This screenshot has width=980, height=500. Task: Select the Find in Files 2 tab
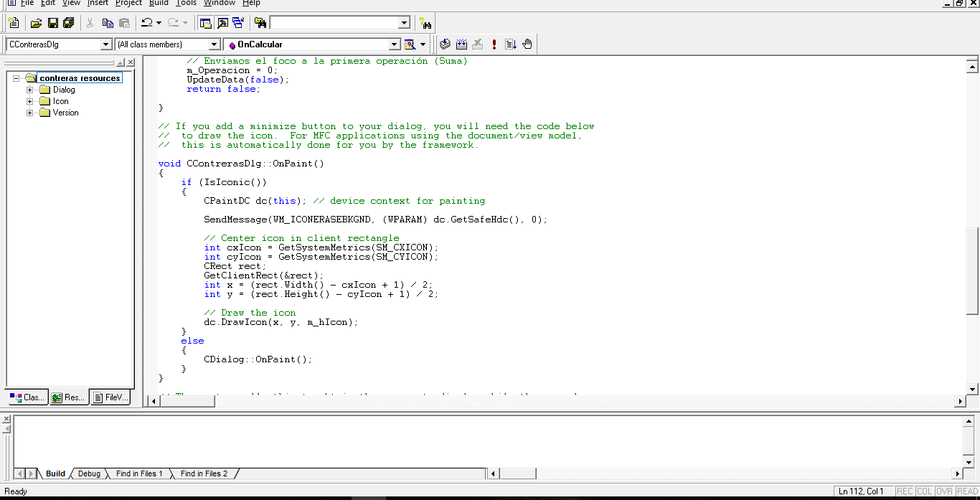204,474
